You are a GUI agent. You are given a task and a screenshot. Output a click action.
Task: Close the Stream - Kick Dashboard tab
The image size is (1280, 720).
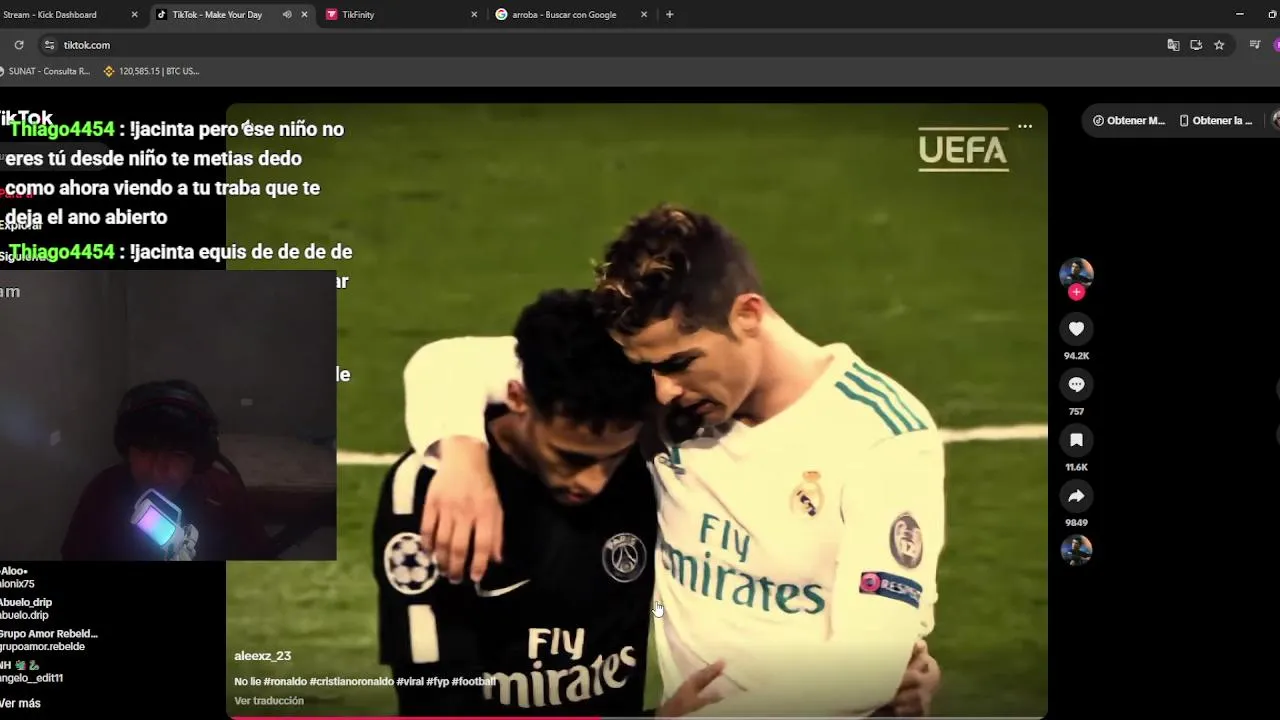click(x=135, y=15)
